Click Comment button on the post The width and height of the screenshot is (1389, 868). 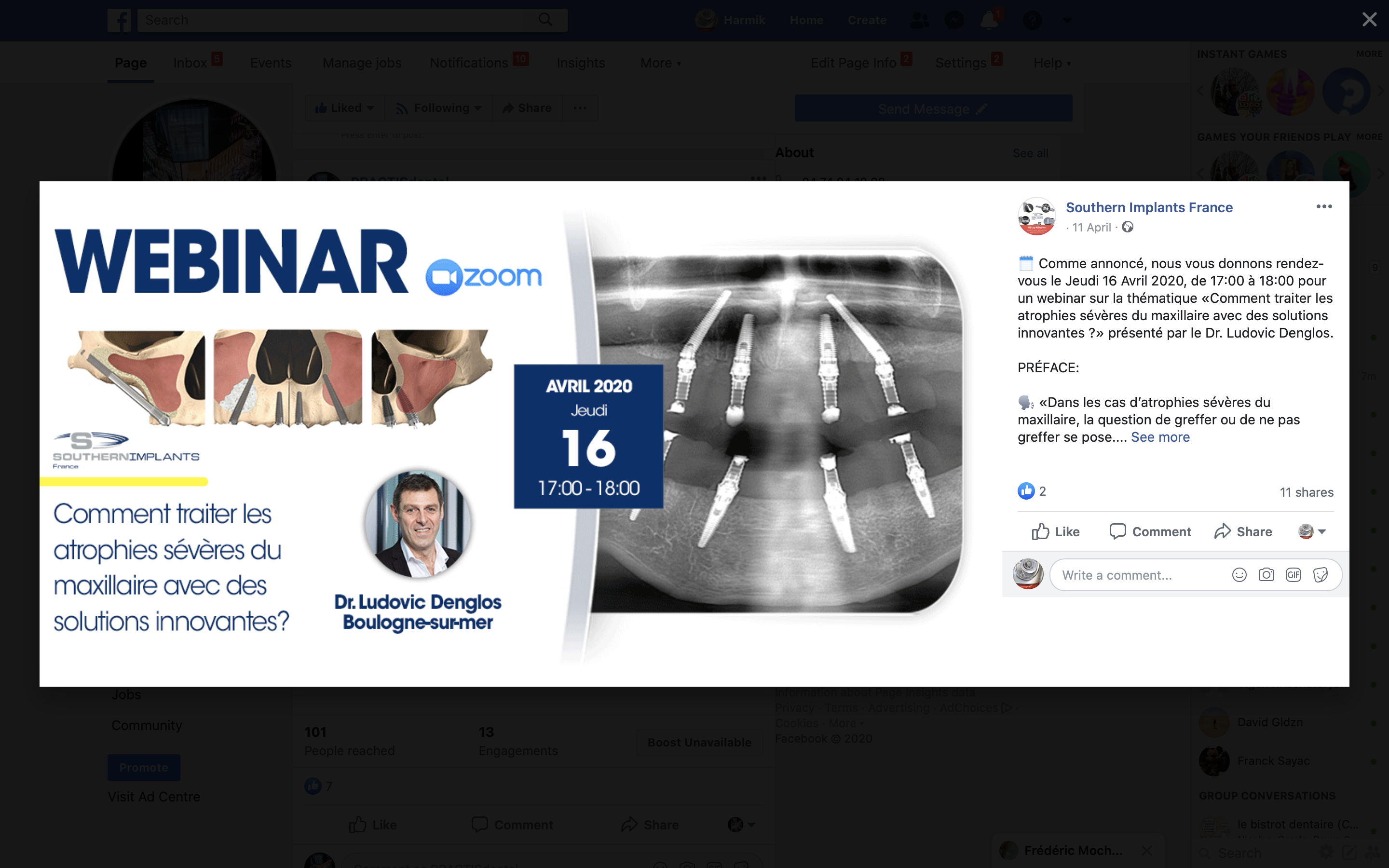click(1150, 531)
